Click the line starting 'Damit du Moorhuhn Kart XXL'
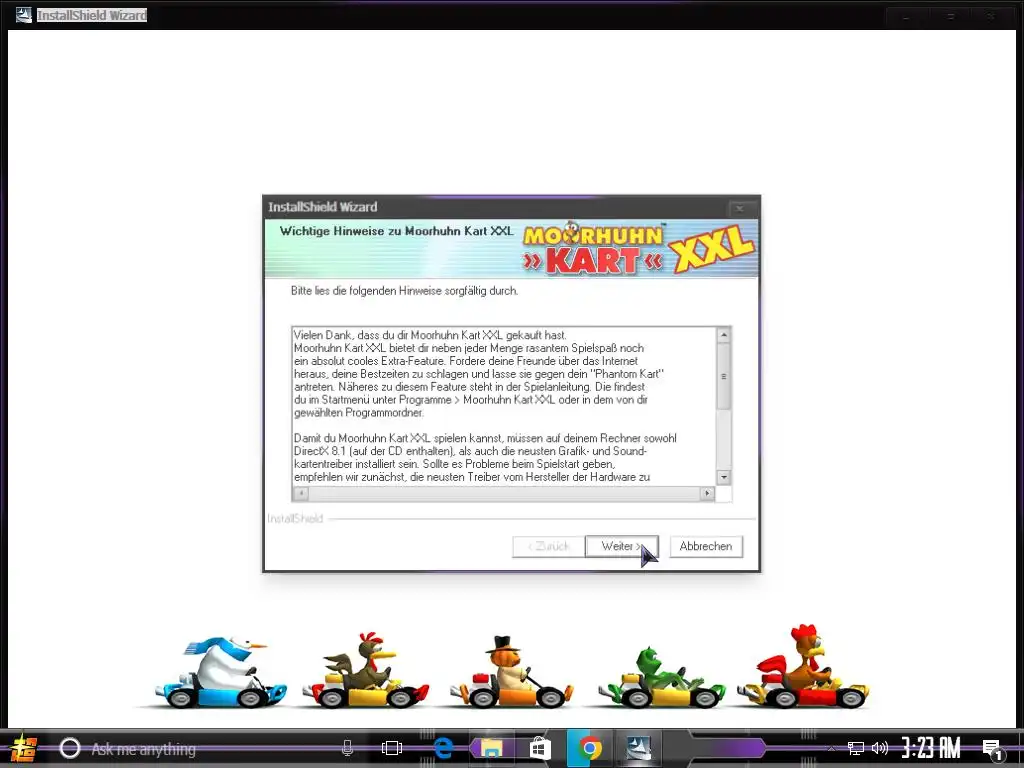Image resolution: width=1024 pixels, height=768 pixels. pos(485,438)
